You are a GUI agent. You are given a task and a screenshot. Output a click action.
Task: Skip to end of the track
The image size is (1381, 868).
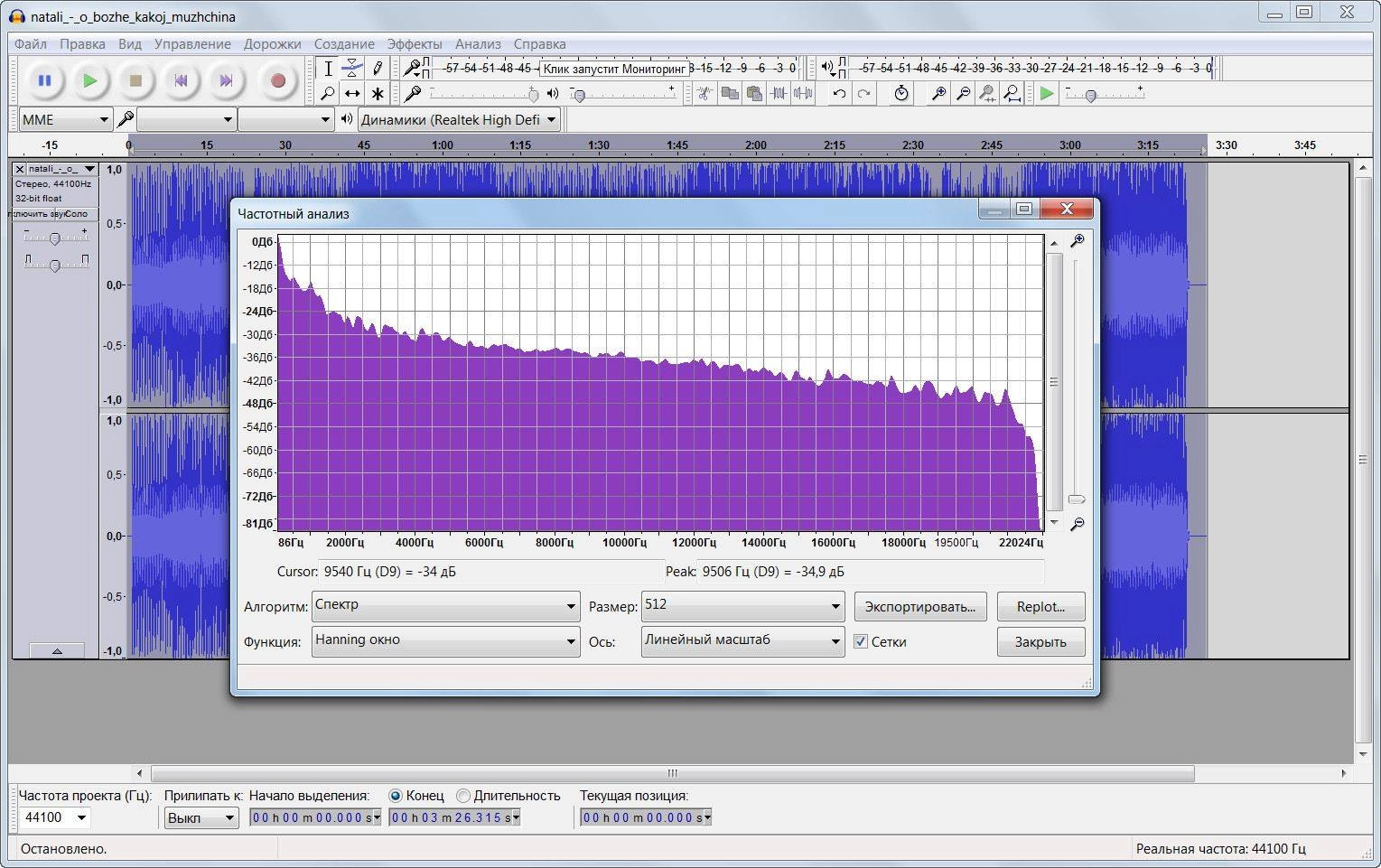point(226,80)
